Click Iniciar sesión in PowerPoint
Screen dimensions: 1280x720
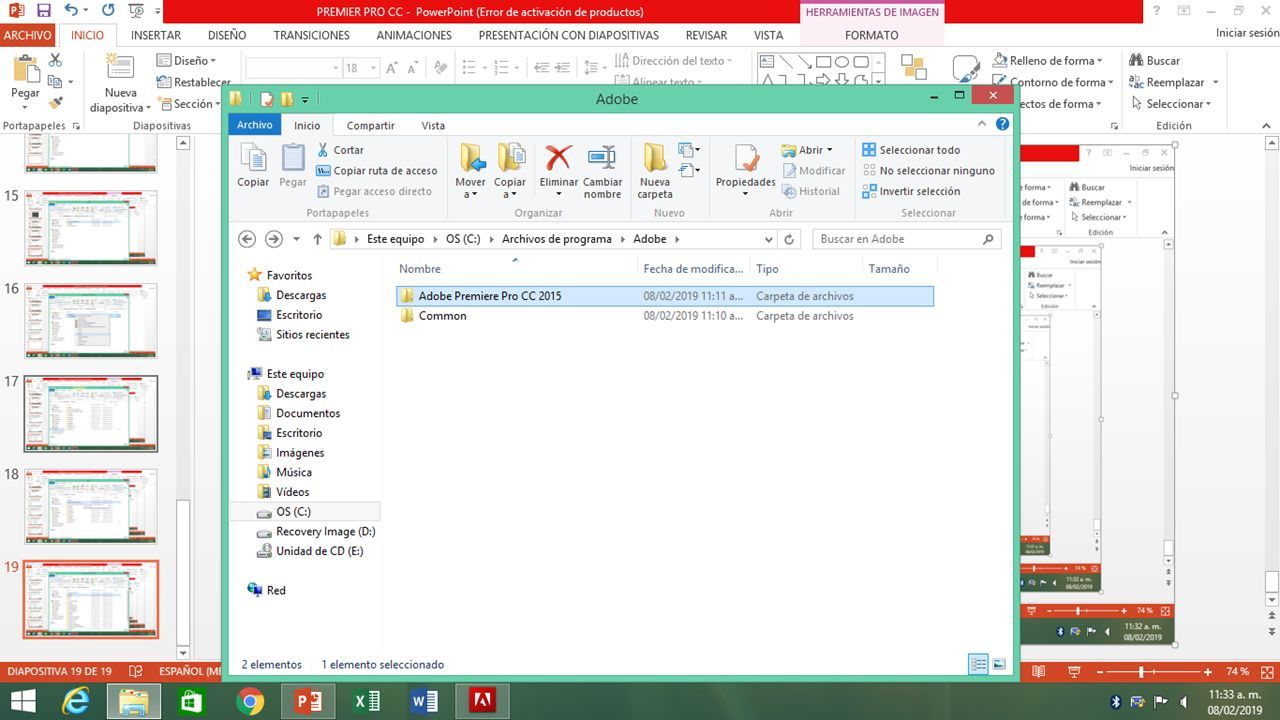pyautogui.click(x=1246, y=33)
